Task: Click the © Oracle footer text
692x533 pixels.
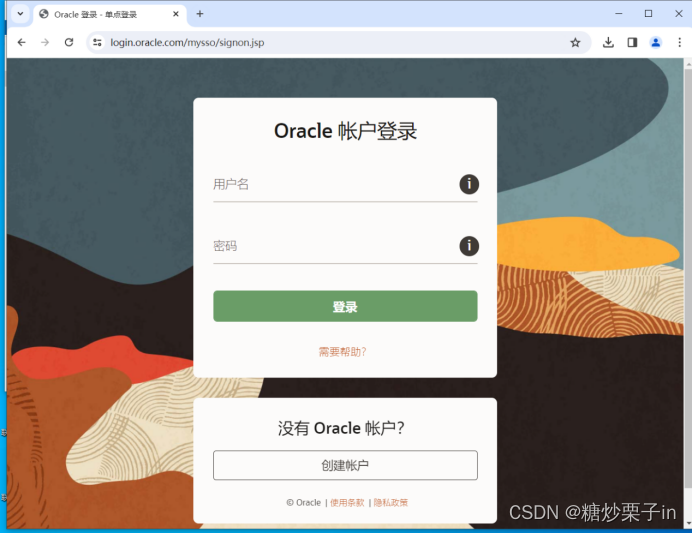Action: [x=304, y=503]
